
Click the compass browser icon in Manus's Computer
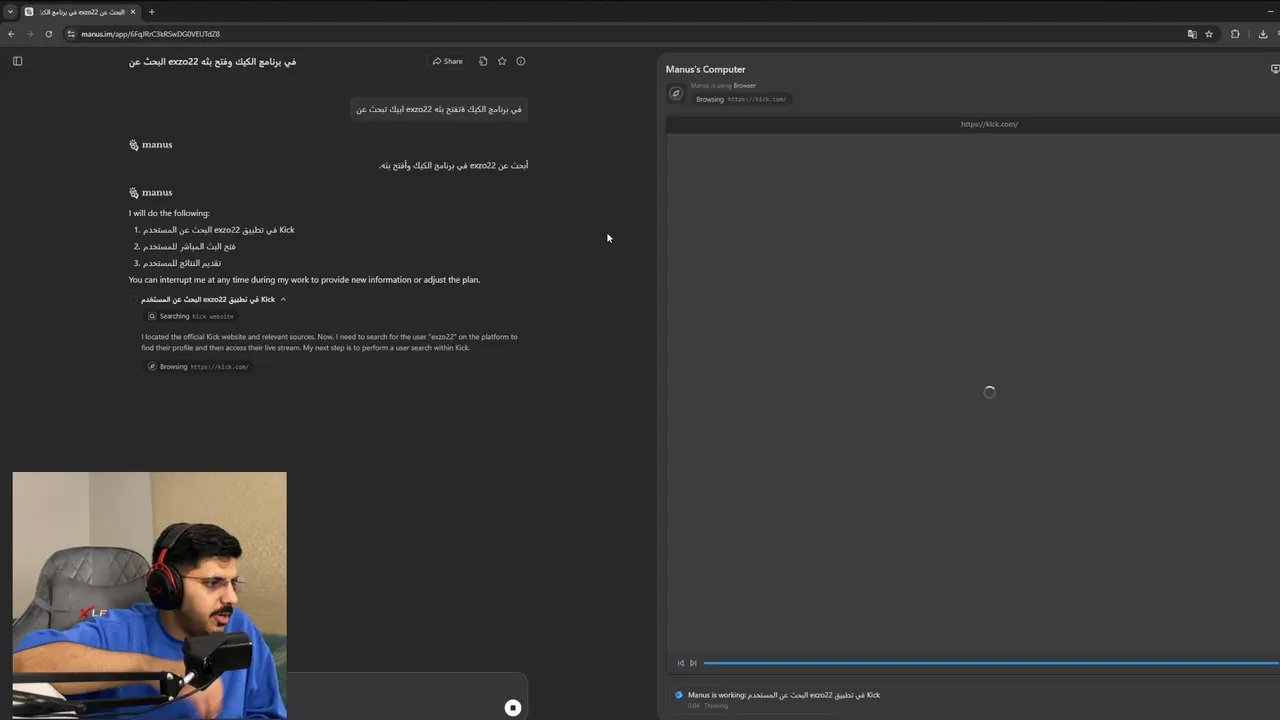[676, 93]
